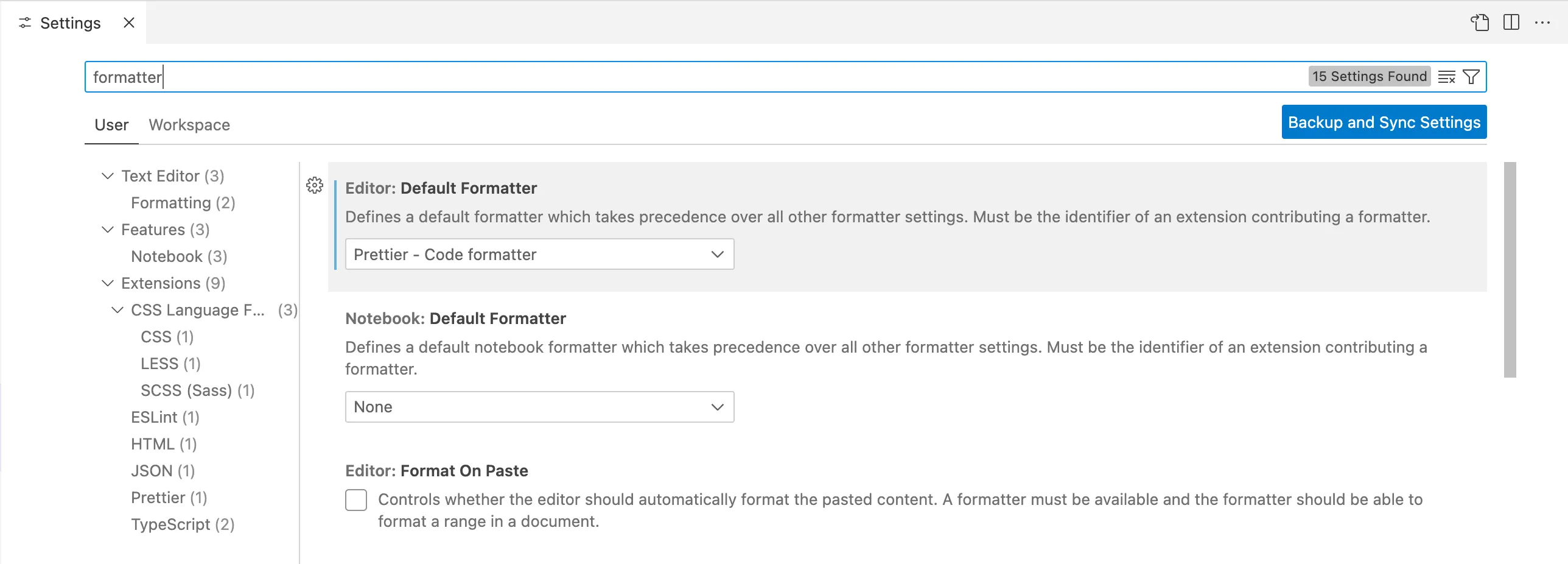Select LESS (1) in the tree

170,364
